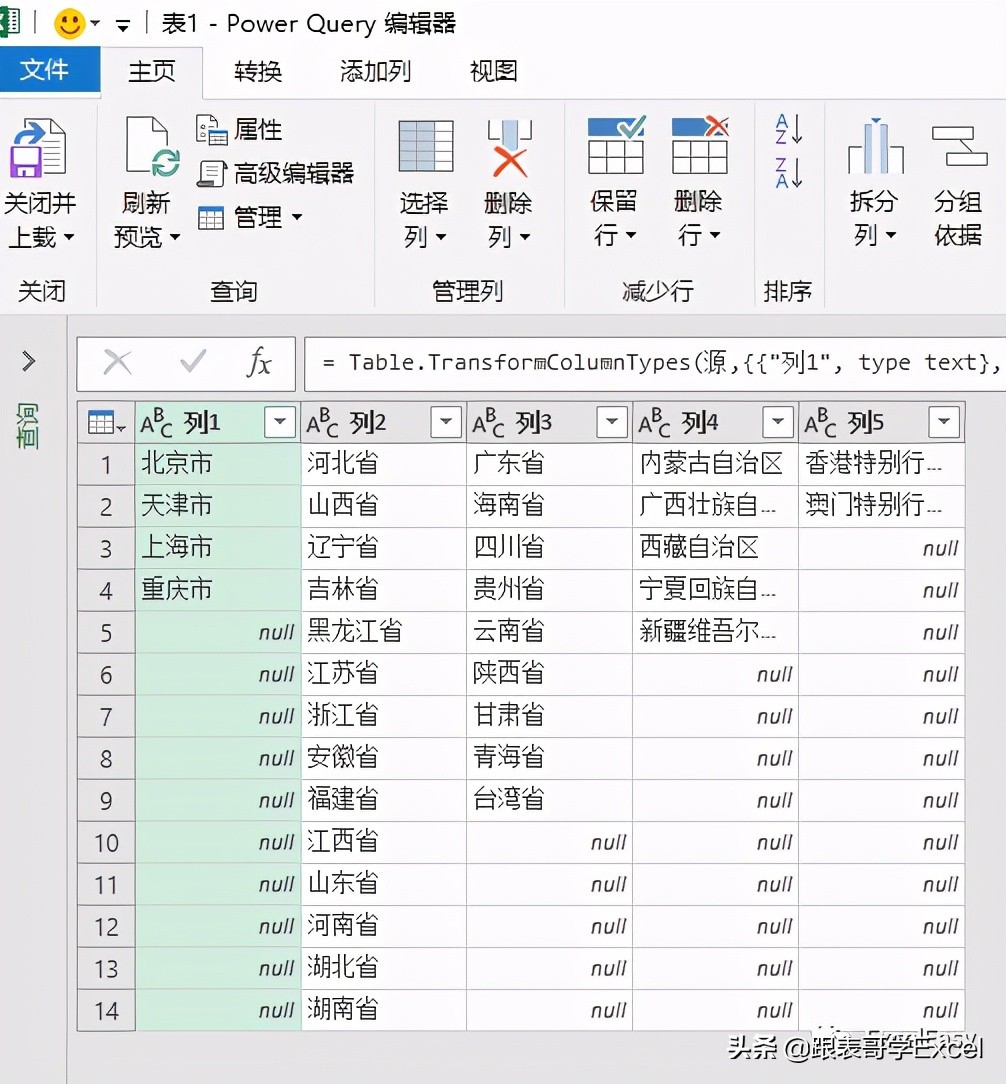Select the cell 内蒙古自治区
1006x1084 pixels.
pos(716,464)
